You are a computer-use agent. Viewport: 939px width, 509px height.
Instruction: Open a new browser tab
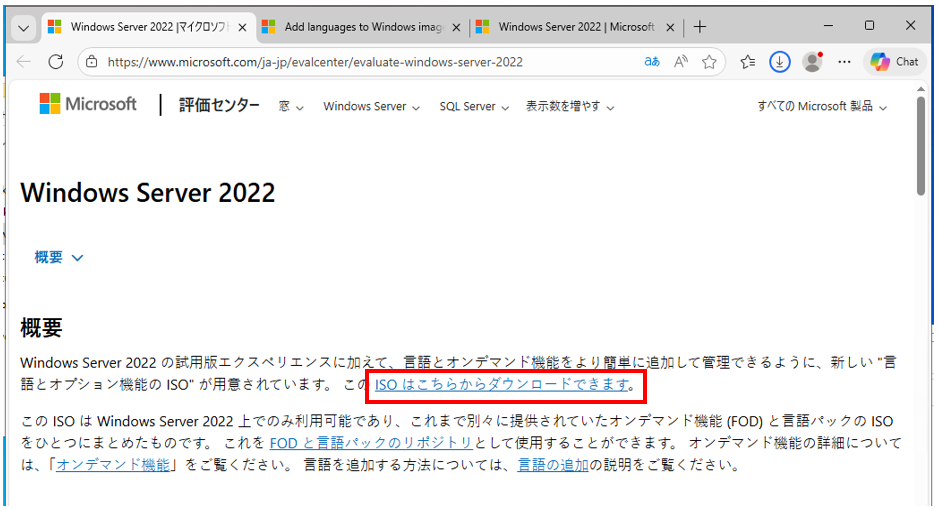coord(700,27)
